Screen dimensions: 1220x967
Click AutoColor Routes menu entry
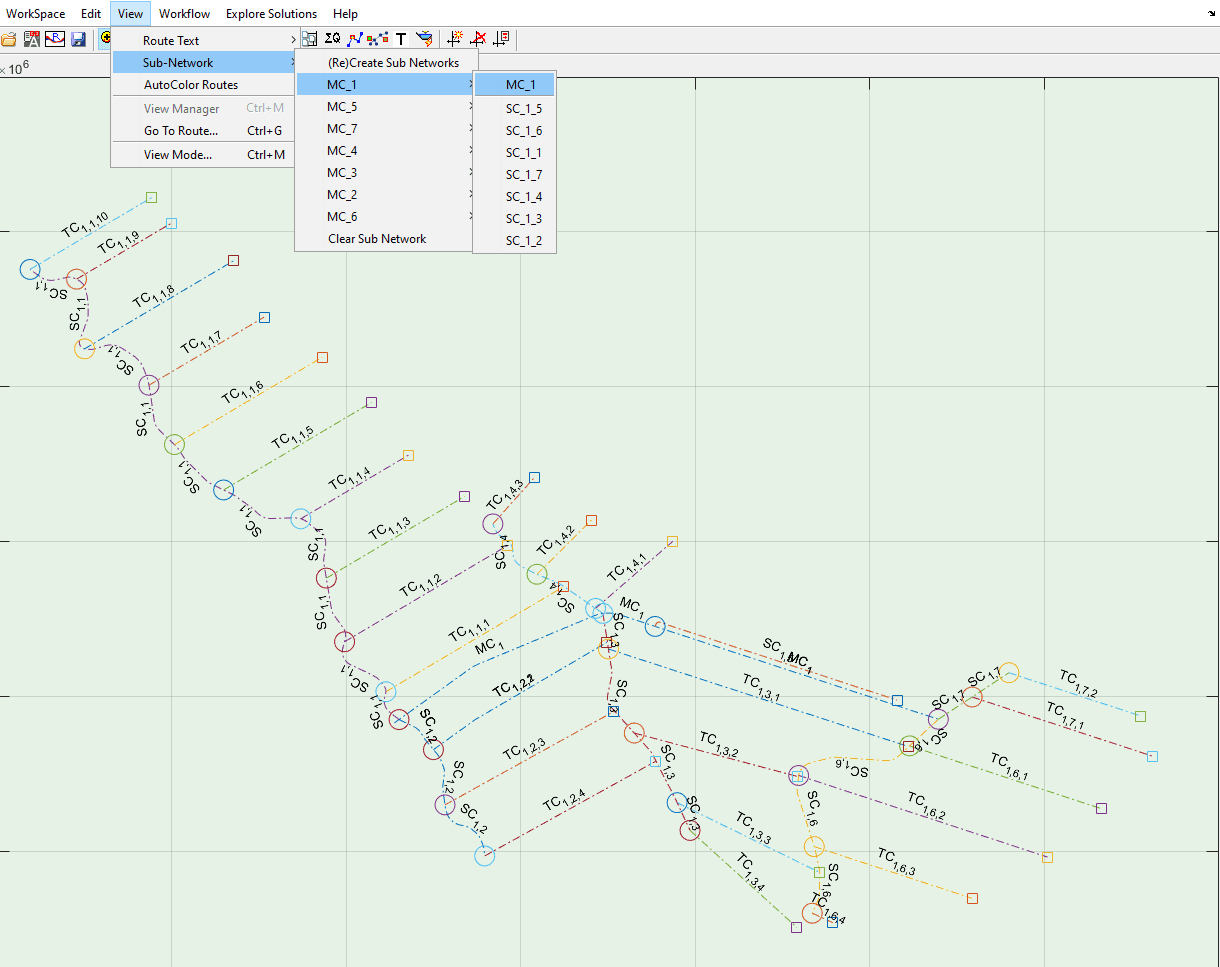[190, 85]
